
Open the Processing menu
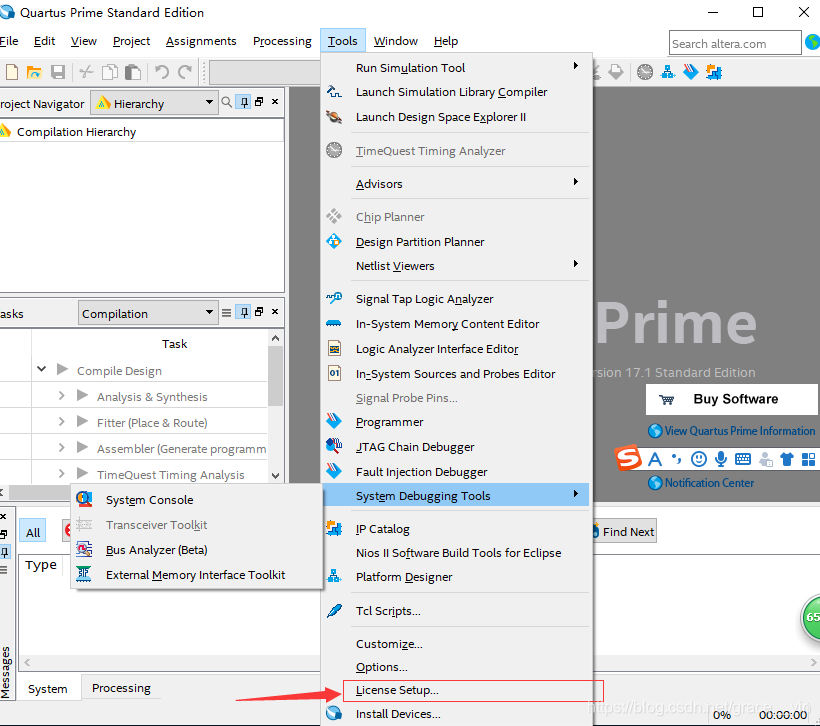click(282, 41)
